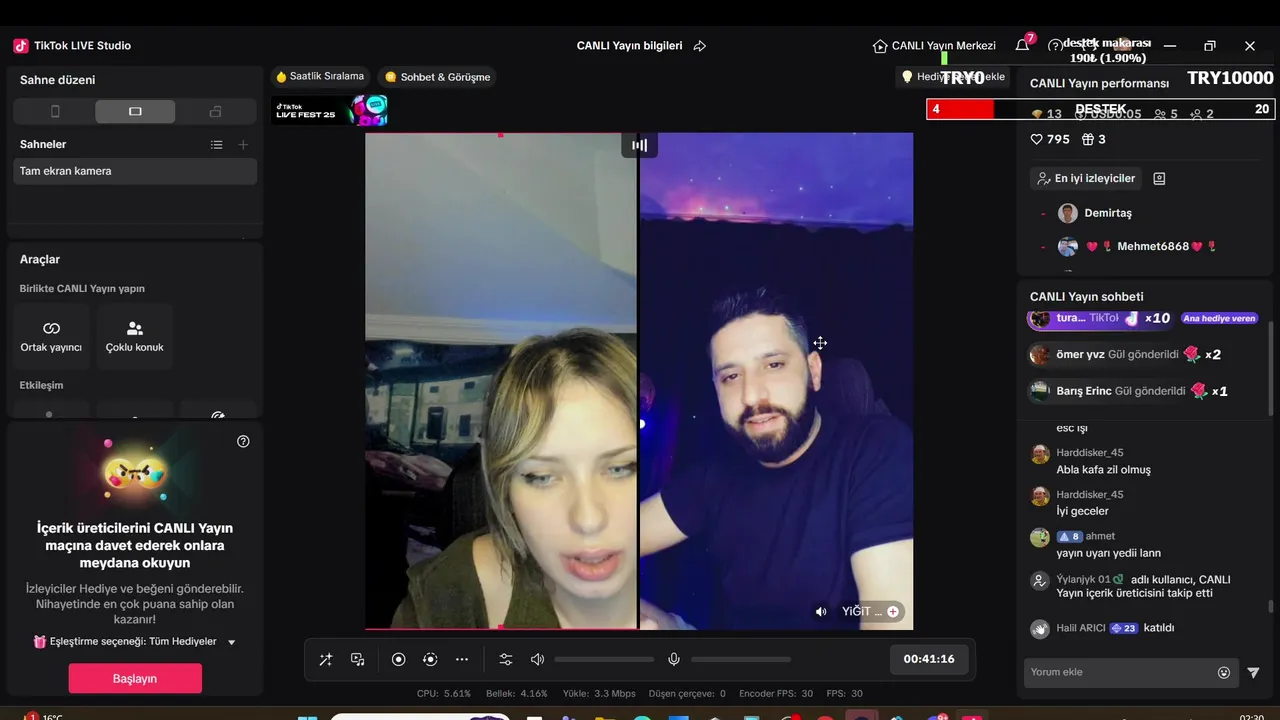Open Barış Erinc gift message in chat
The image size is (1280, 720).
1129,391
